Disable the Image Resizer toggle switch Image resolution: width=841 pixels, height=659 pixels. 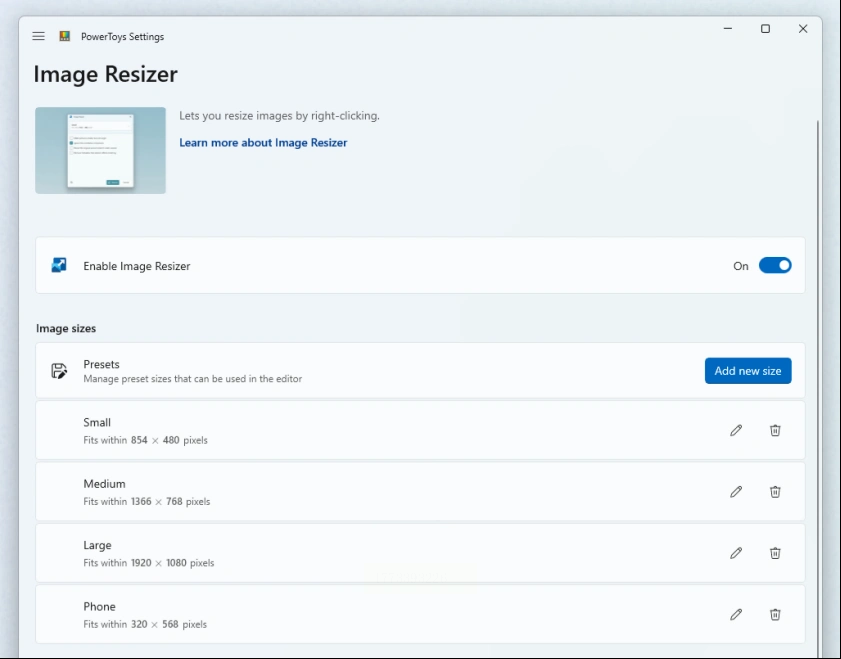pos(775,266)
